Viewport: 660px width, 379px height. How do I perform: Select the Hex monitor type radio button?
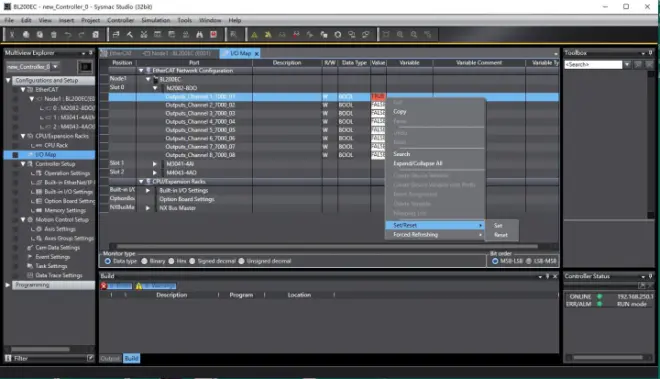coord(171,261)
